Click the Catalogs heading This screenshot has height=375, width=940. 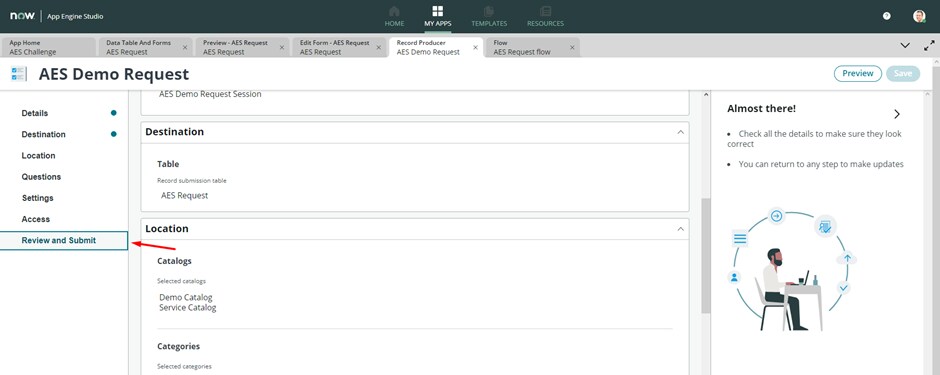click(x=174, y=261)
